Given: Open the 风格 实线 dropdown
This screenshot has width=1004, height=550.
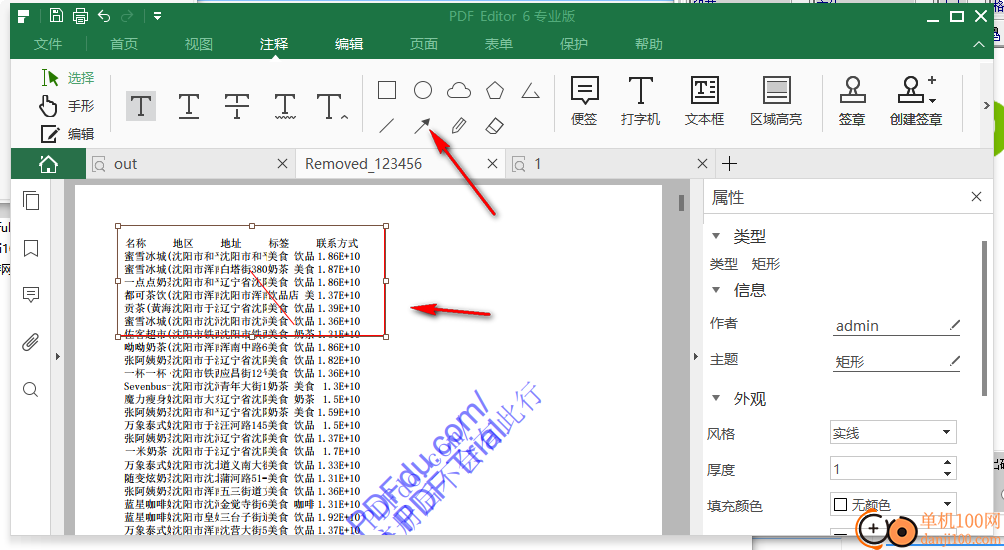Looking at the screenshot, I should tap(893, 433).
